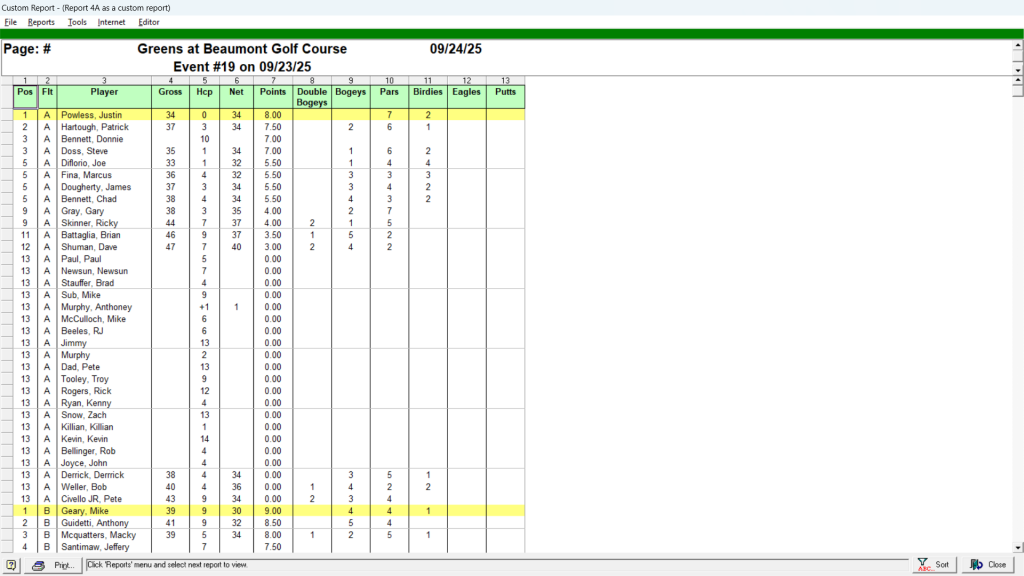Click the Putts column header
The height and width of the screenshot is (576, 1024).
tap(505, 91)
